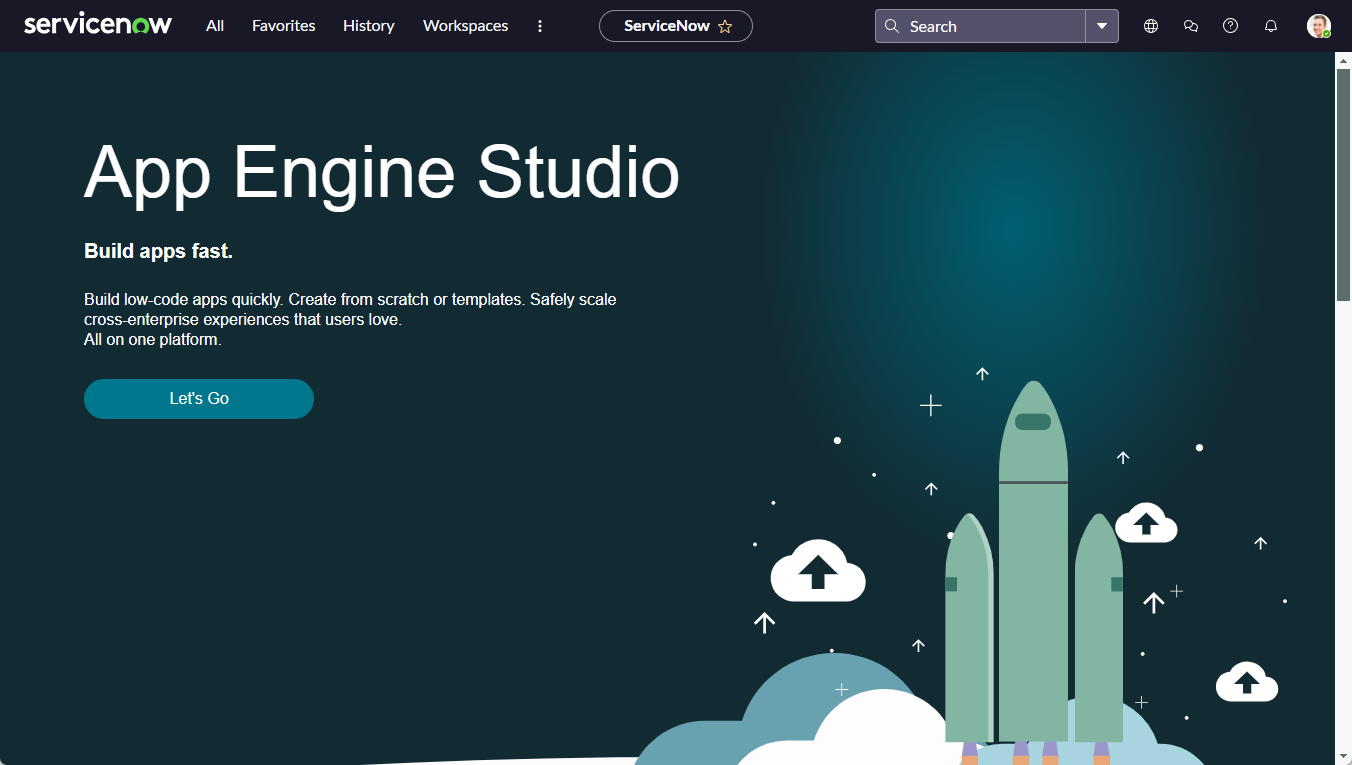
Task: Open the History menu
Action: tap(369, 26)
